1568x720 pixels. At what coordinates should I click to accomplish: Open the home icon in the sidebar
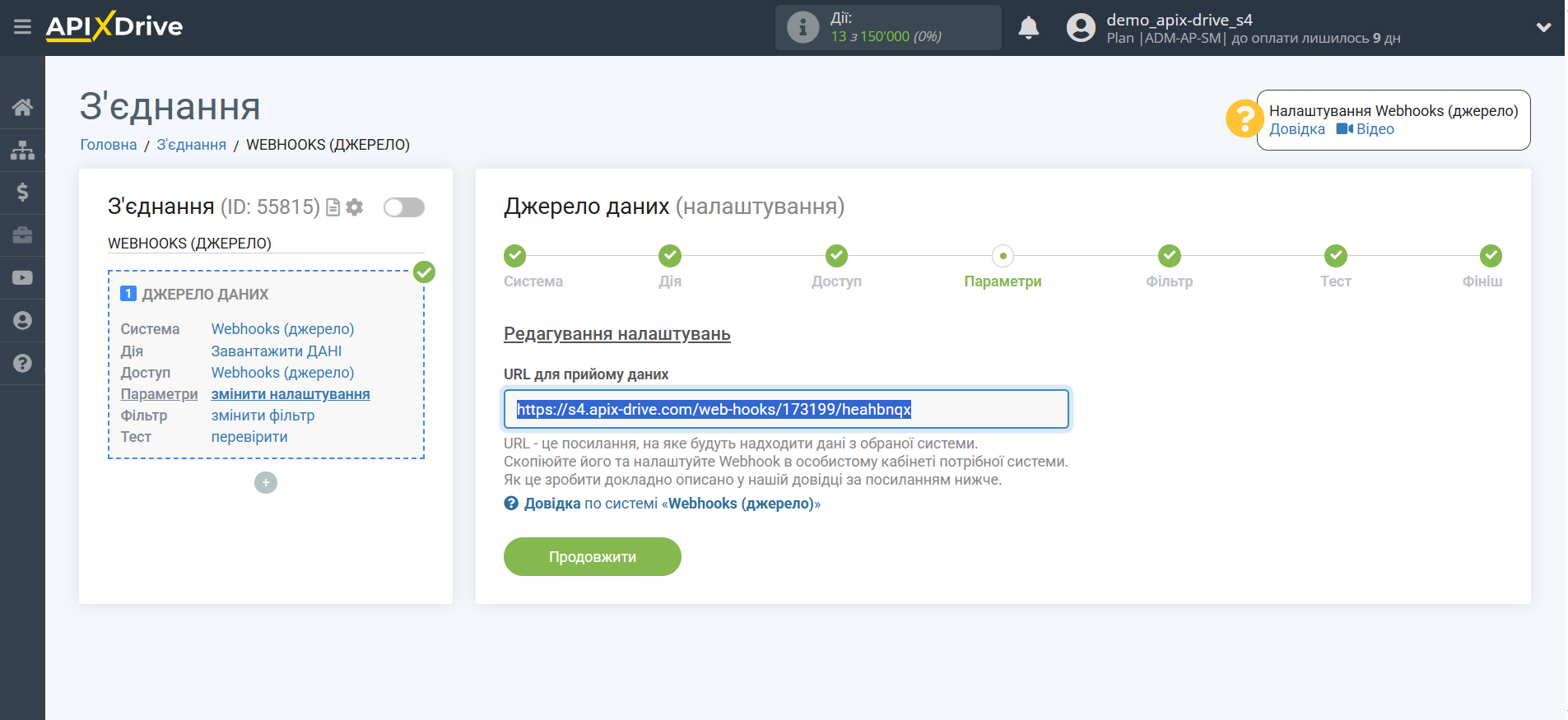tap(22, 107)
